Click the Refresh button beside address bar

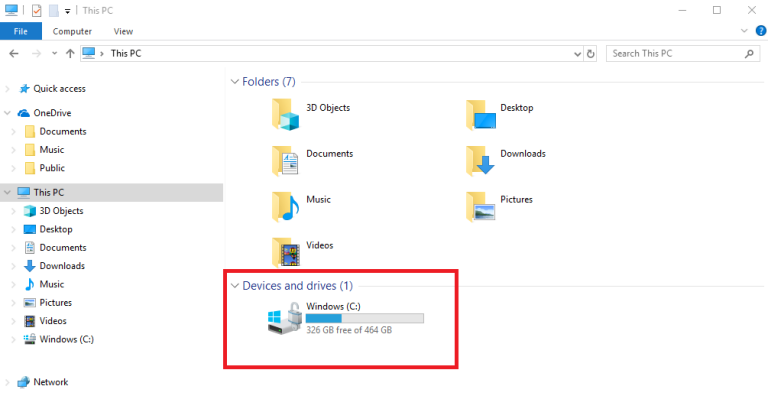[591, 54]
